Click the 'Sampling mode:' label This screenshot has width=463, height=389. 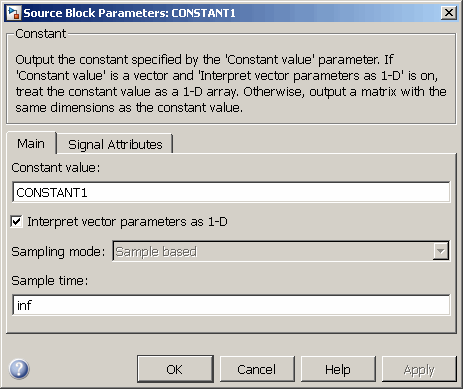58,252
